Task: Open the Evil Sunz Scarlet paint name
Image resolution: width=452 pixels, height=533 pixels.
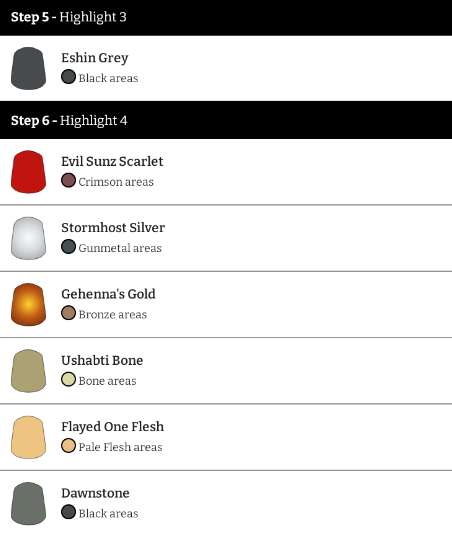Action: (x=112, y=161)
